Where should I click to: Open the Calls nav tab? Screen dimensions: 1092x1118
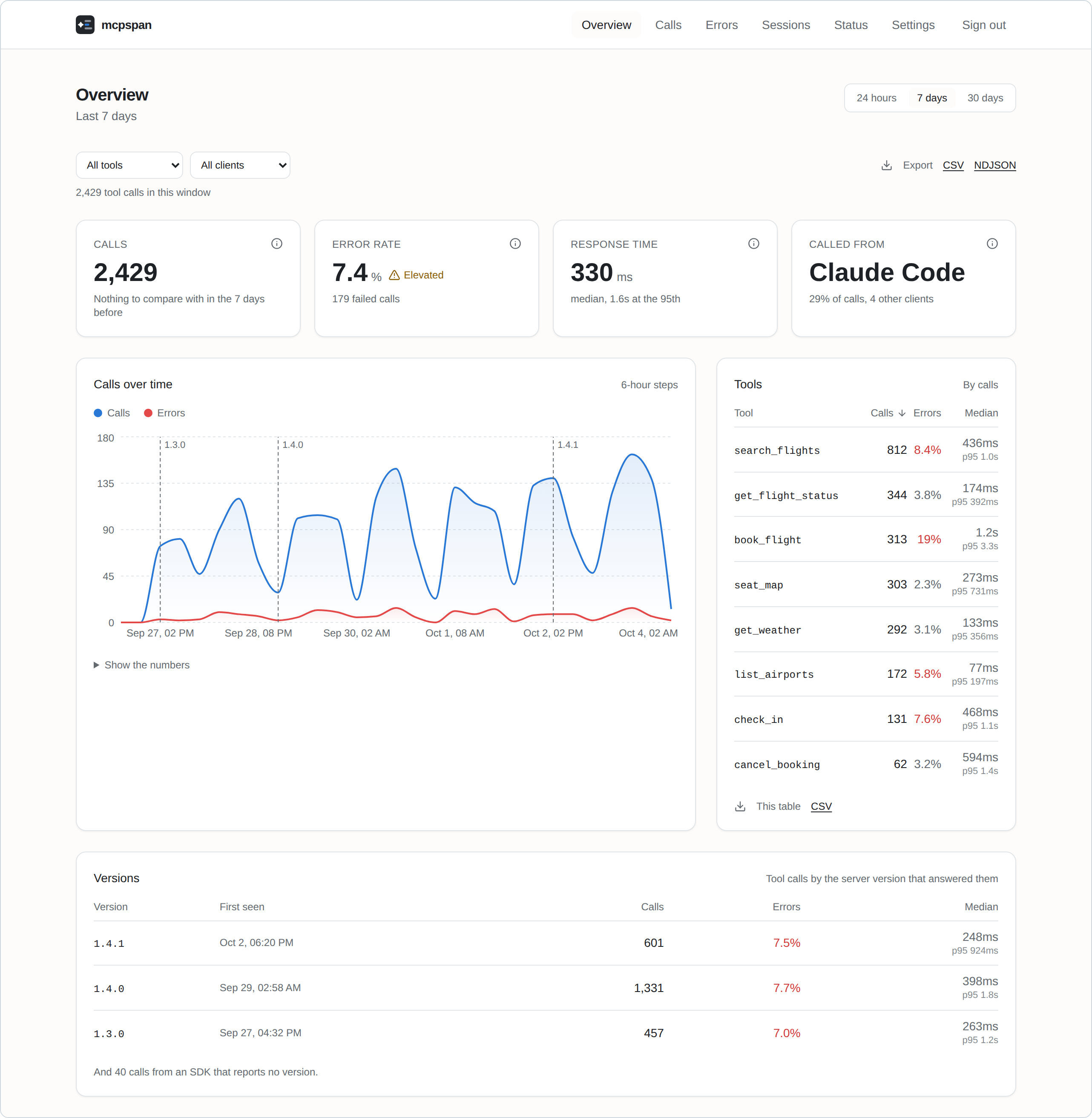pos(668,25)
